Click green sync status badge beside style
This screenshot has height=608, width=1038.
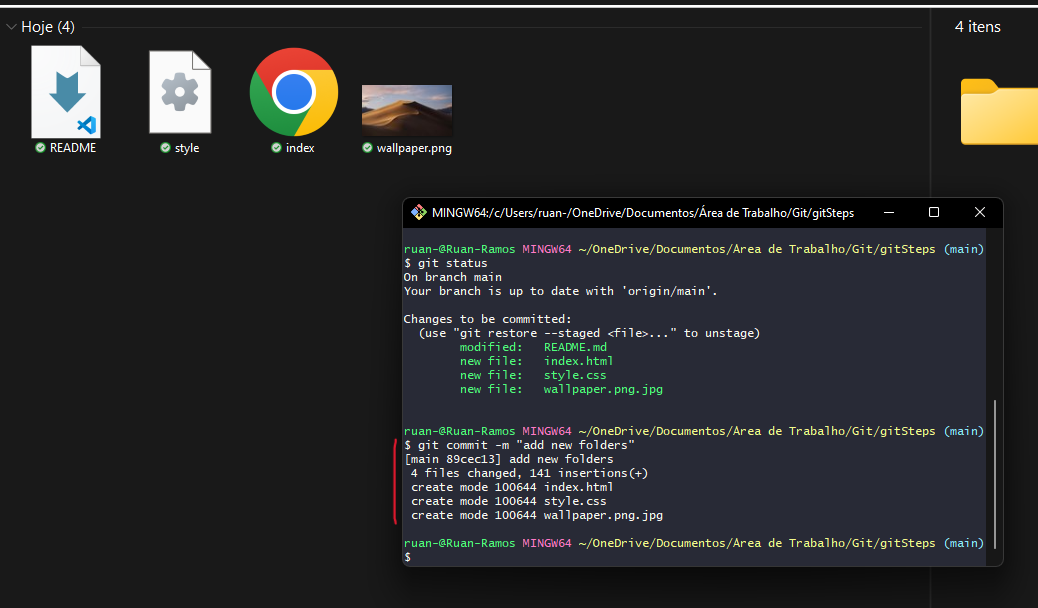pyautogui.click(x=165, y=148)
